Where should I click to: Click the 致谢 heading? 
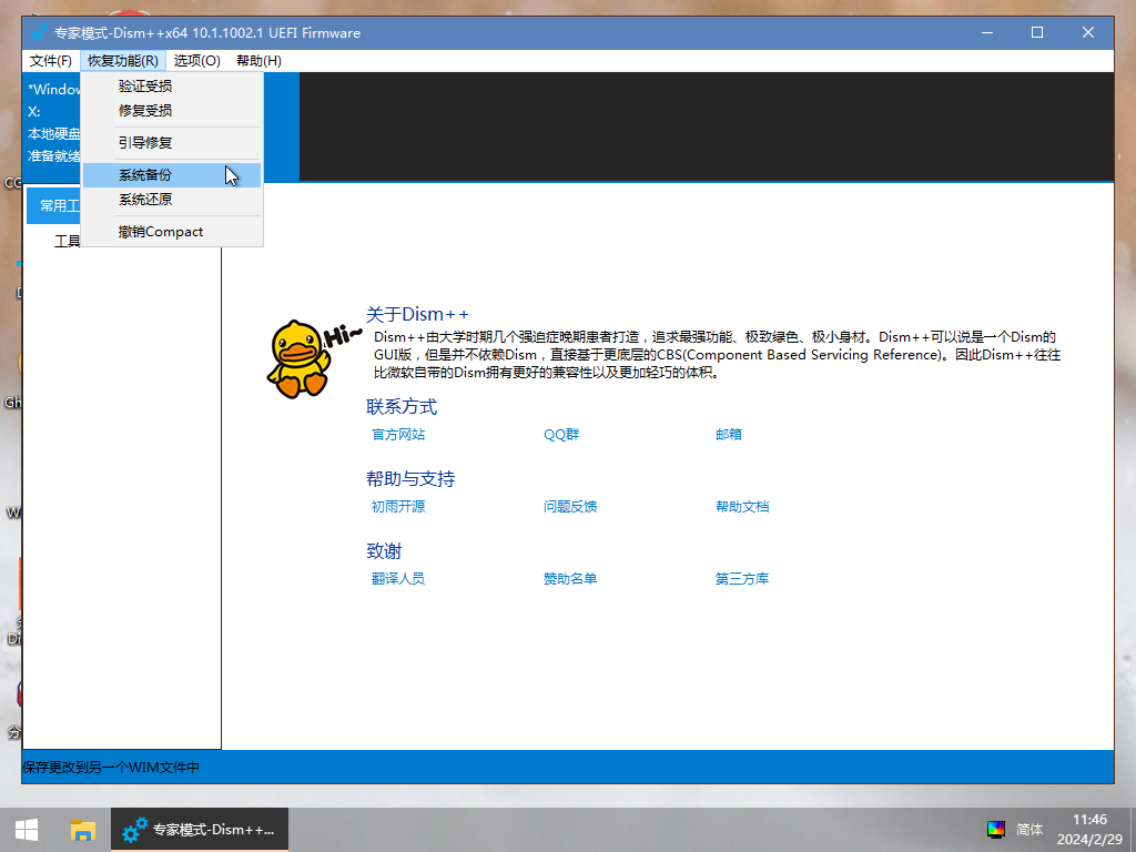[384, 551]
